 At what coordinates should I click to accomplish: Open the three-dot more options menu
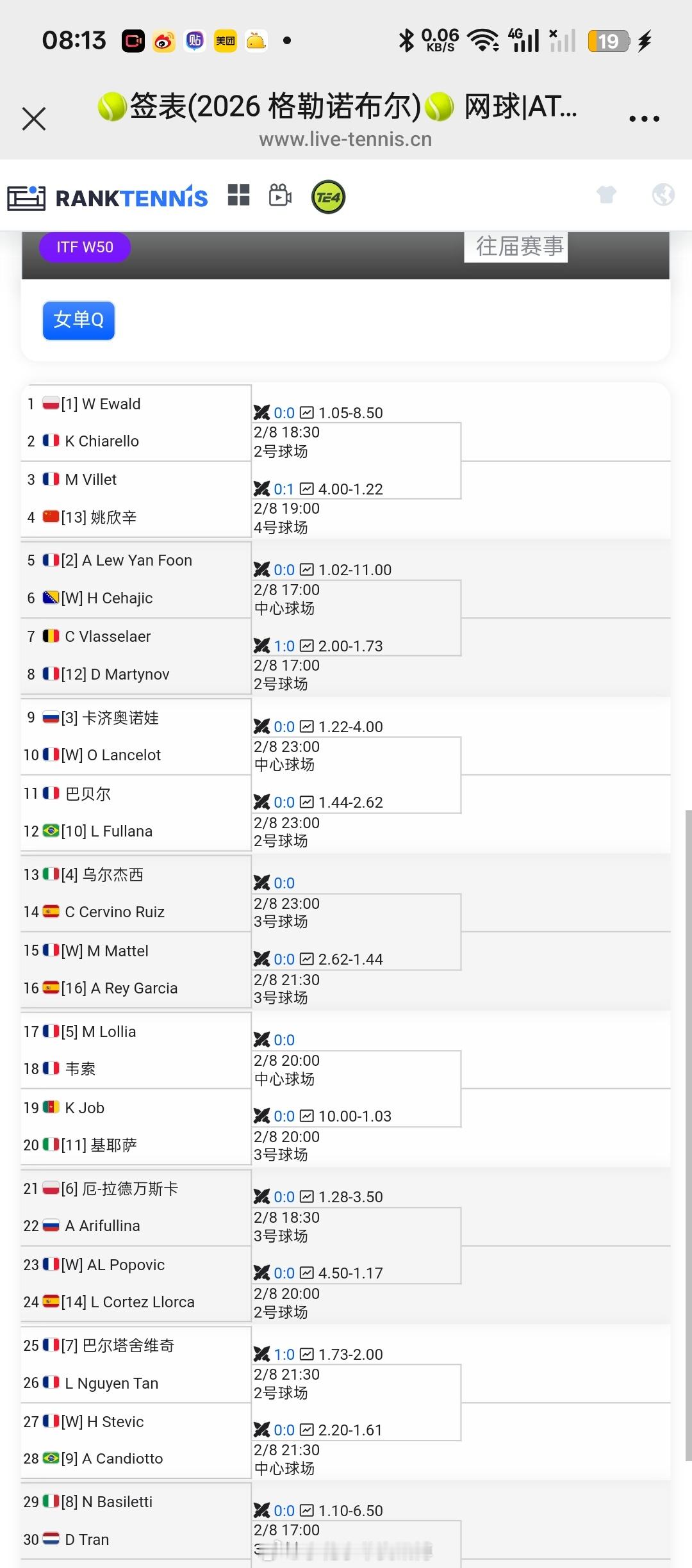pyautogui.click(x=643, y=118)
